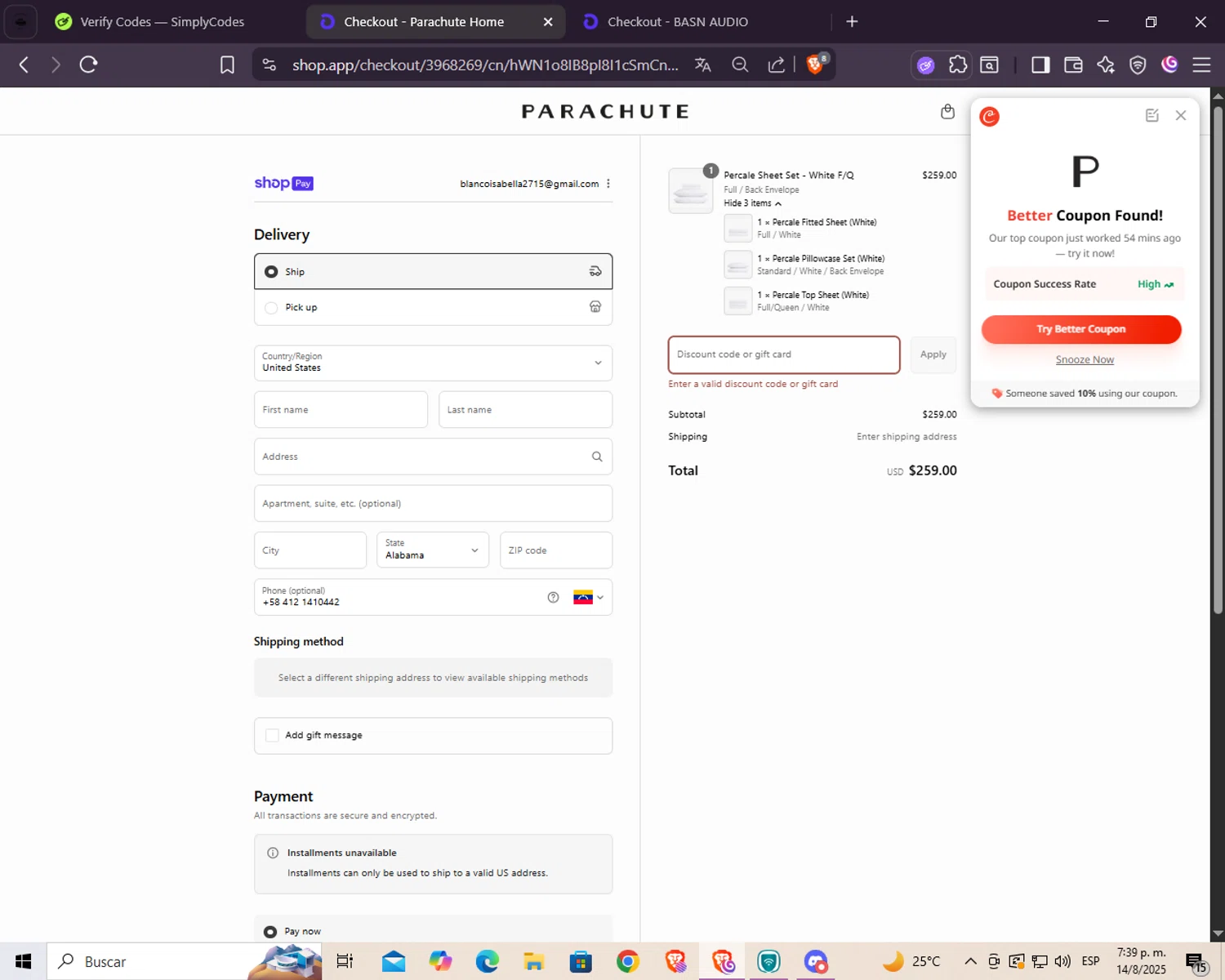The width and height of the screenshot is (1225, 980).
Task: Open the extensions puzzle icon
Action: [958, 65]
